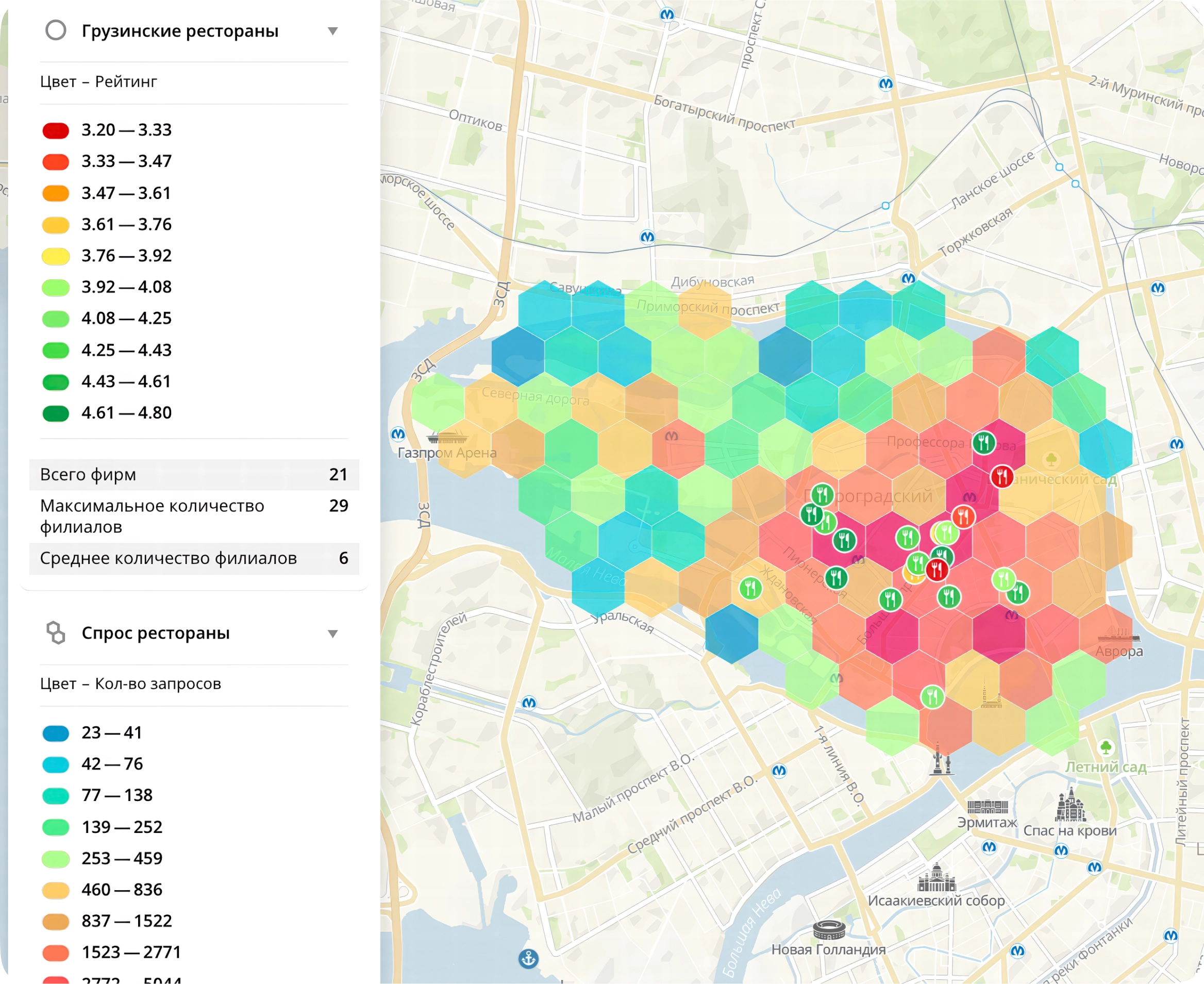Select the red-orange 3.33 — 3.47 swatch
The image size is (1204, 984).
coord(56,161)
